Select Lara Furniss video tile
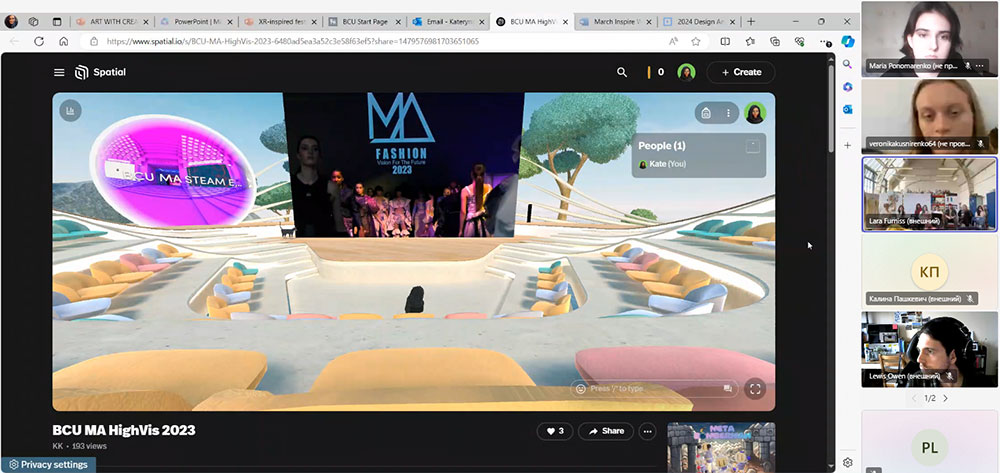Viewport: 1000px width, 473px height. click(929, 194)
